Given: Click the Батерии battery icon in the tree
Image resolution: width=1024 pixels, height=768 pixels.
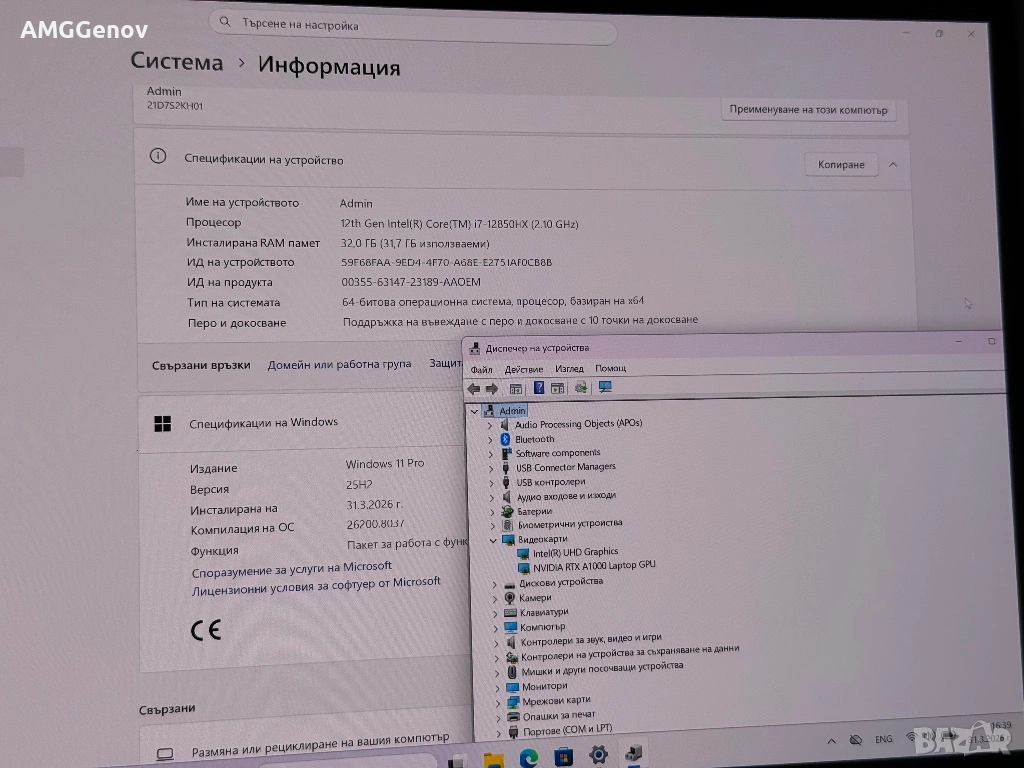Looking at the screenshot, I should [x=507, y=511].
